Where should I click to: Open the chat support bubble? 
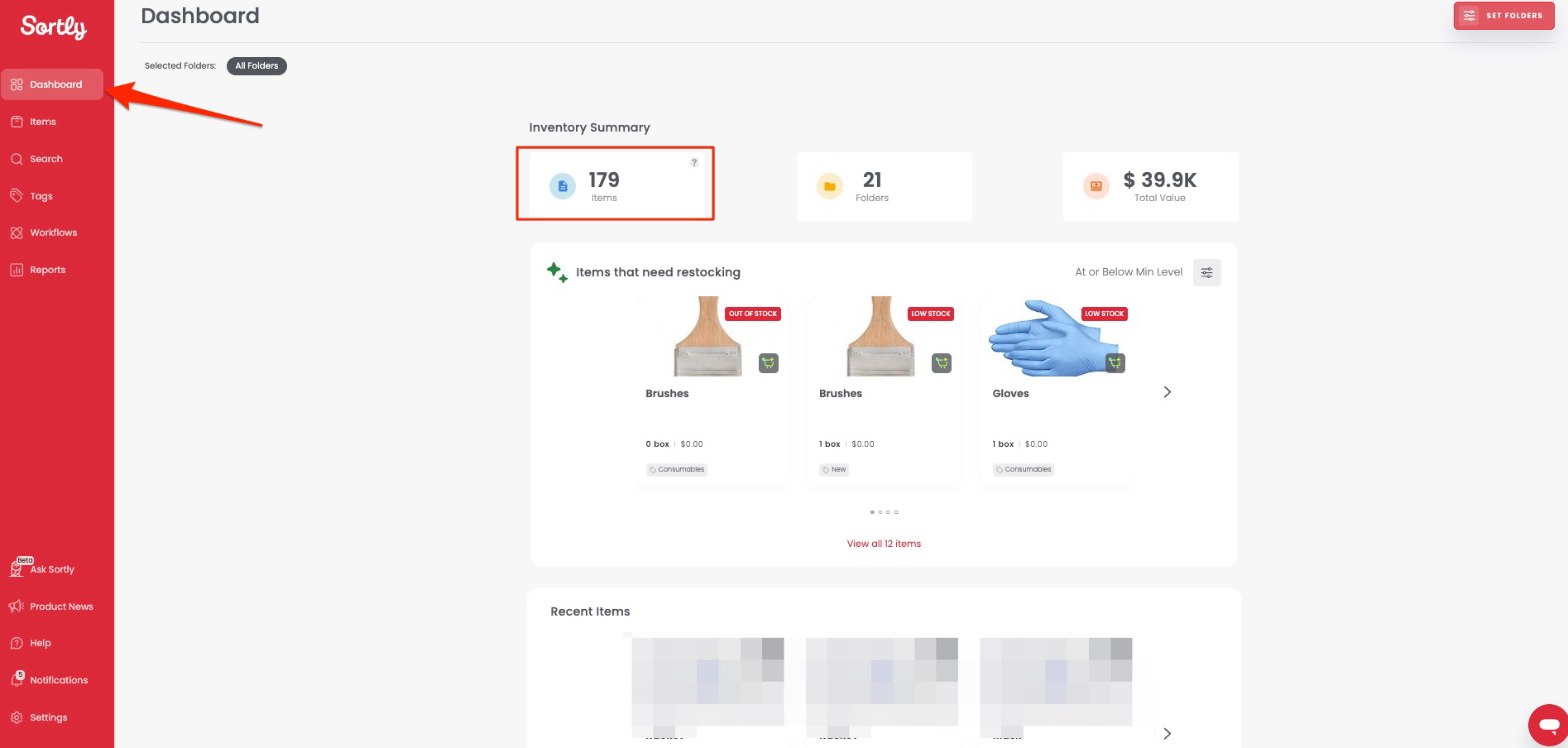(1547, 726)
